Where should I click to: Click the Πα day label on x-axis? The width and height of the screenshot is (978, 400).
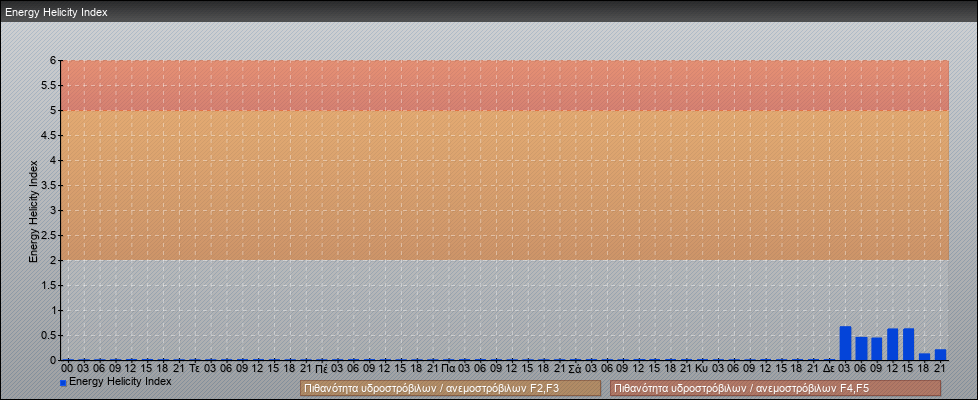[448, 369]
